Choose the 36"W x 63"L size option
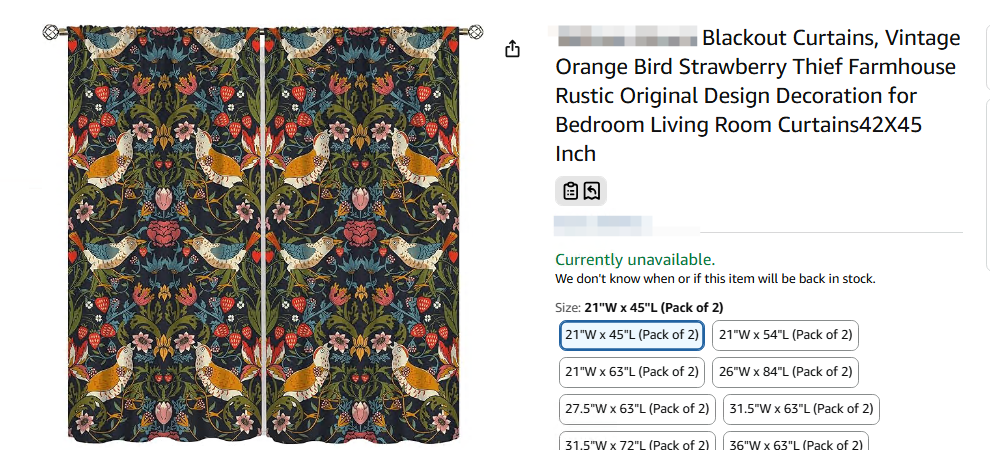Screen dimensions: 990x450 pos(797,442)
